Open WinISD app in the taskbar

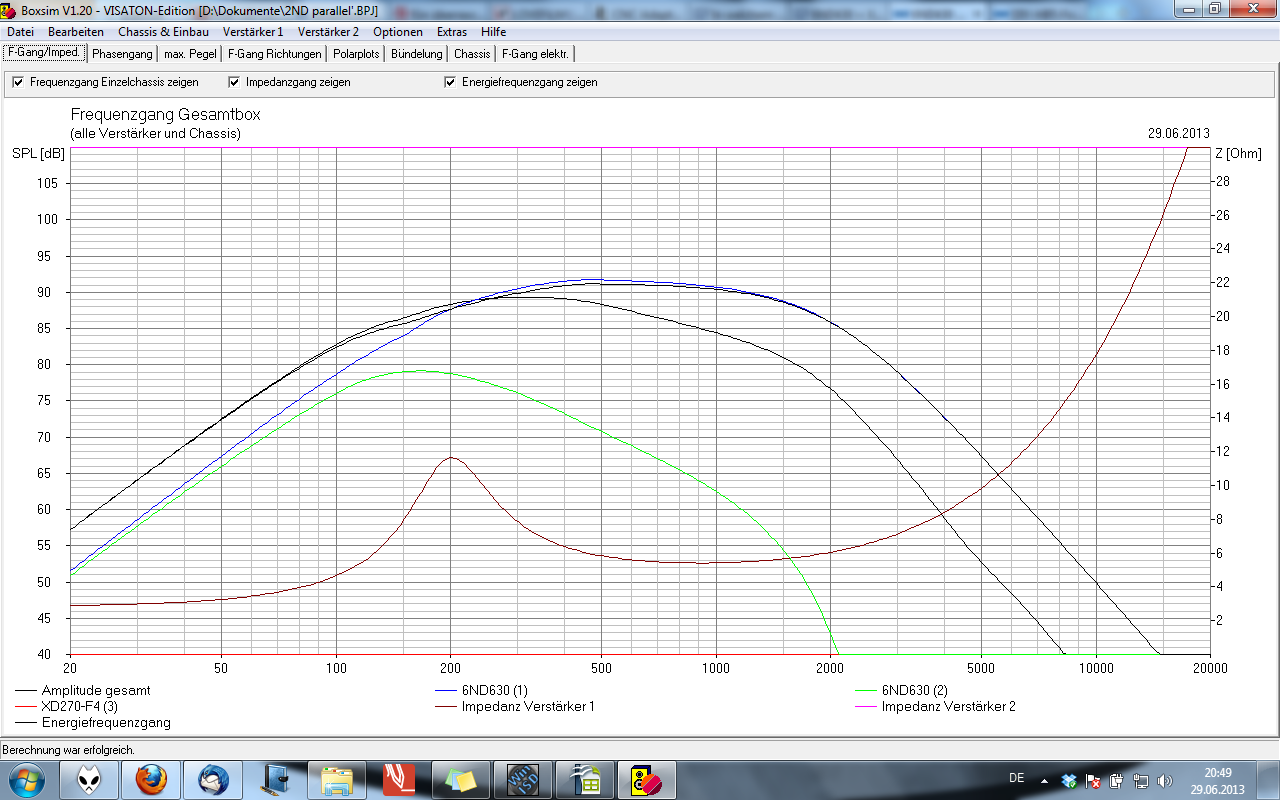pos(523,779)
